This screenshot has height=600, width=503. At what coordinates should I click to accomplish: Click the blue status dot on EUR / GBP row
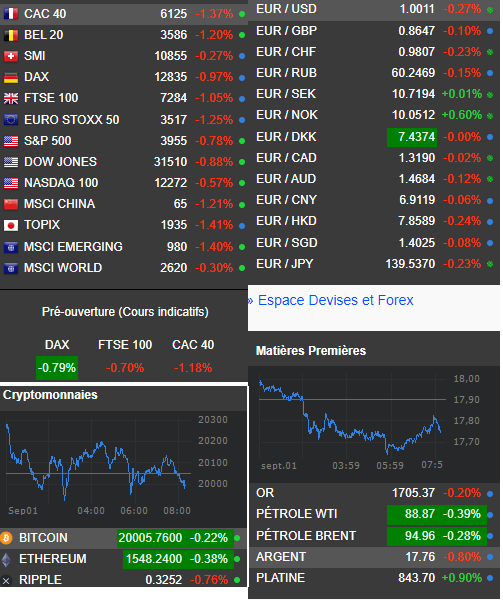coord(490,31)
